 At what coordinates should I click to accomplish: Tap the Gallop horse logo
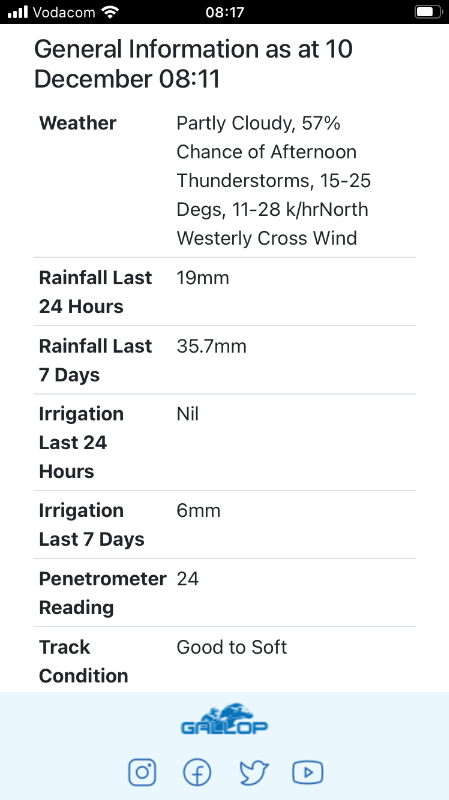[x=224, y=719]
